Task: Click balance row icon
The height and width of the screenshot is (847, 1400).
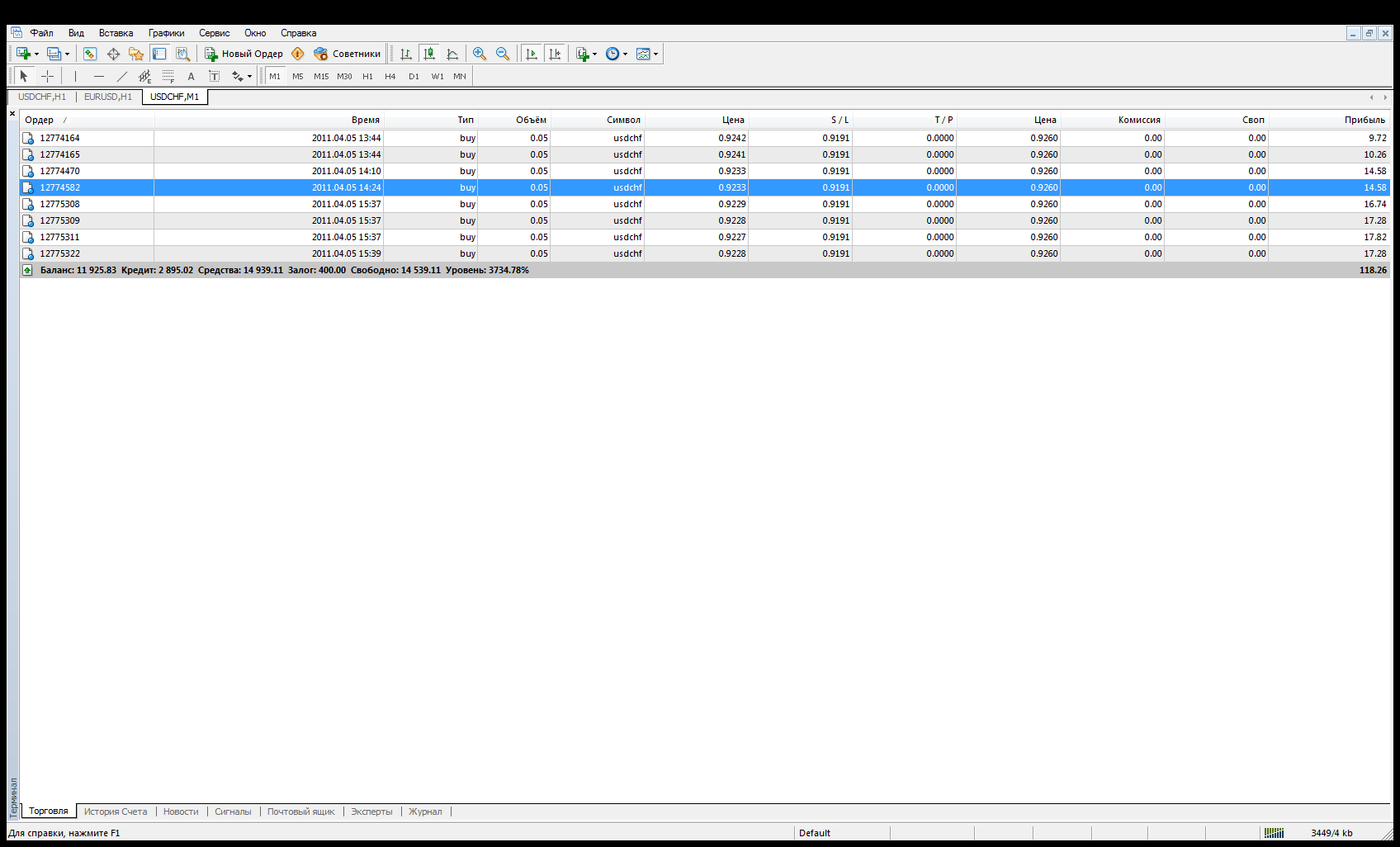Action: pyautogui.click(x=27, y=270)
